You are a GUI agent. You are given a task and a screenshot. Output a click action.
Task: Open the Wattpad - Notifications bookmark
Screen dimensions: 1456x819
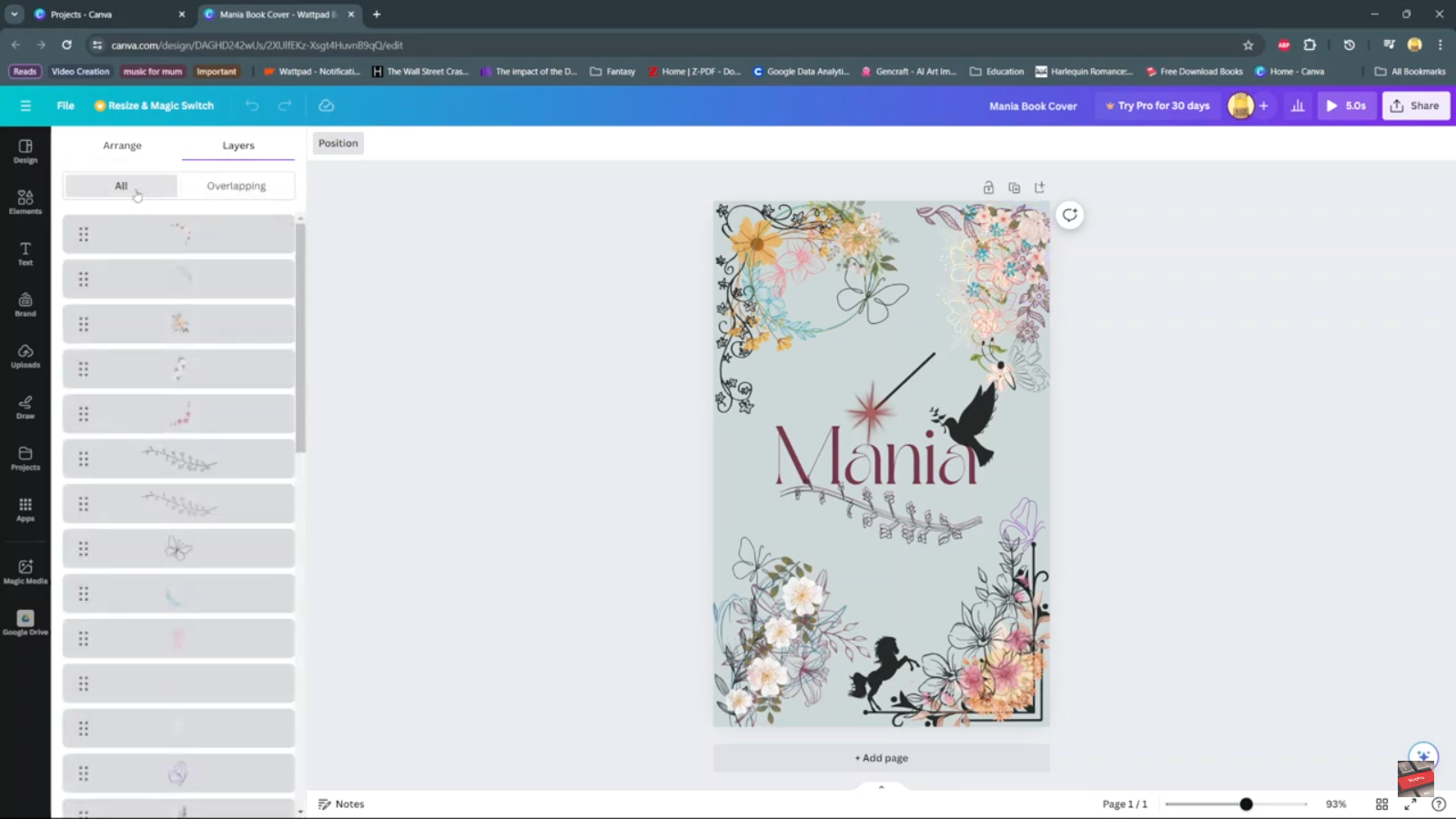pos(312,71)
